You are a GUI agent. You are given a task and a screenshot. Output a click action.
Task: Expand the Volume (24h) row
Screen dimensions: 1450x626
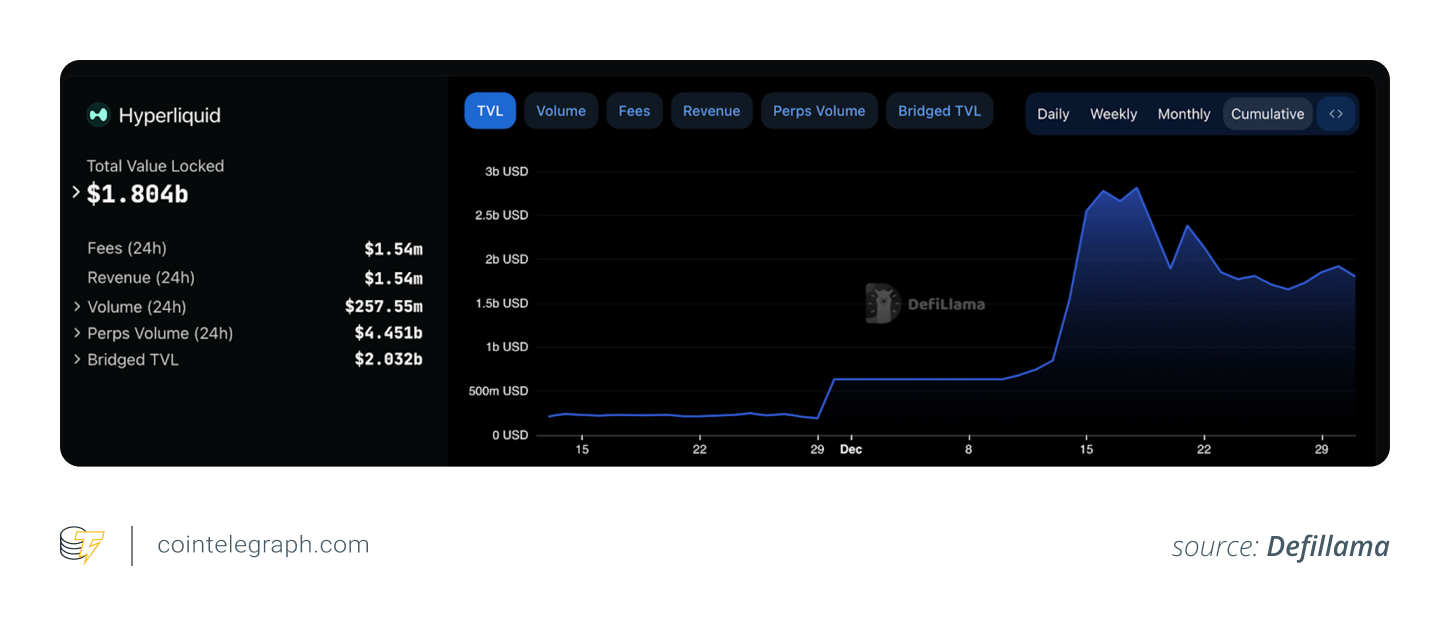coord(77,306)
